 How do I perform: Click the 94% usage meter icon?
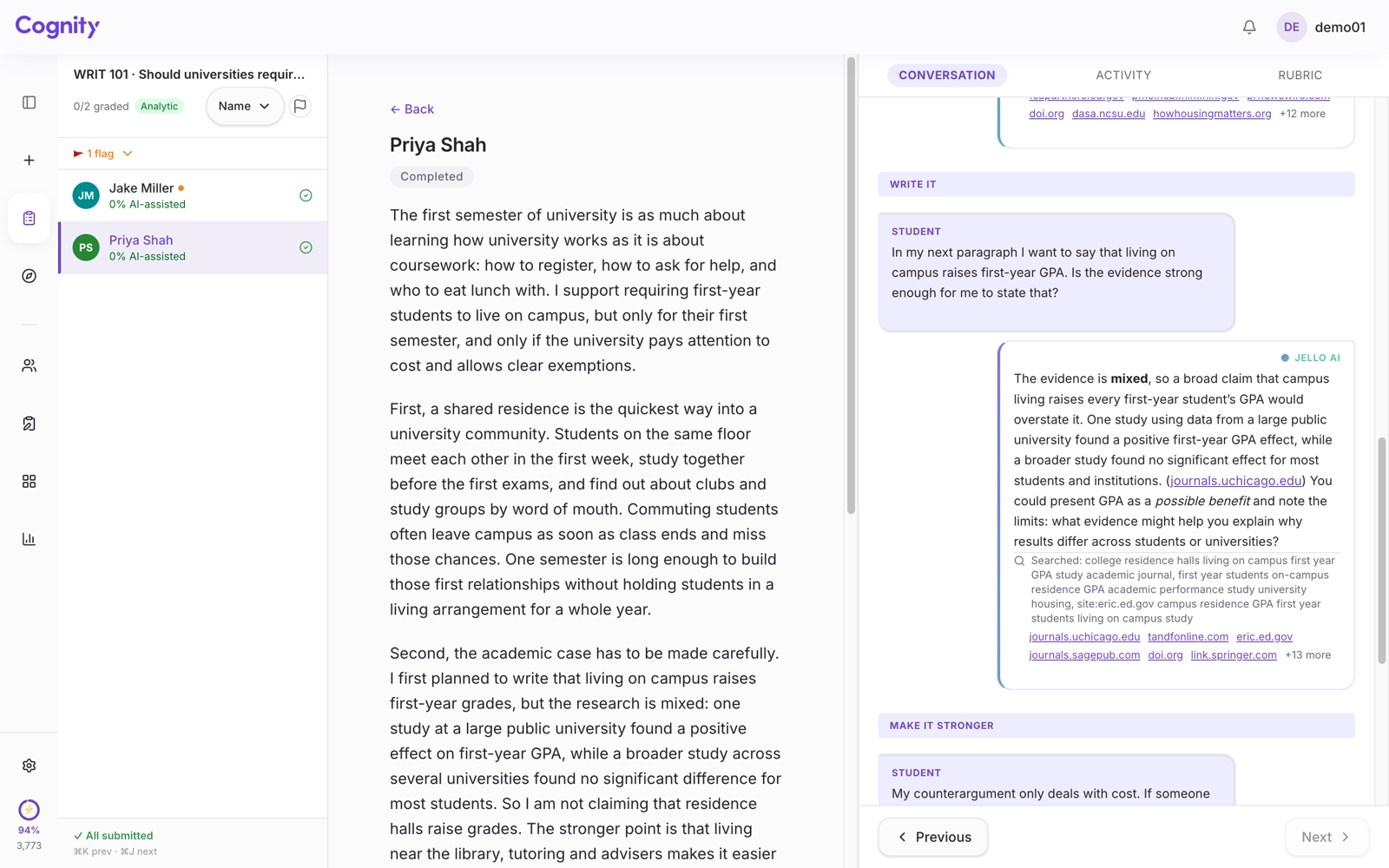click(29, 810)
